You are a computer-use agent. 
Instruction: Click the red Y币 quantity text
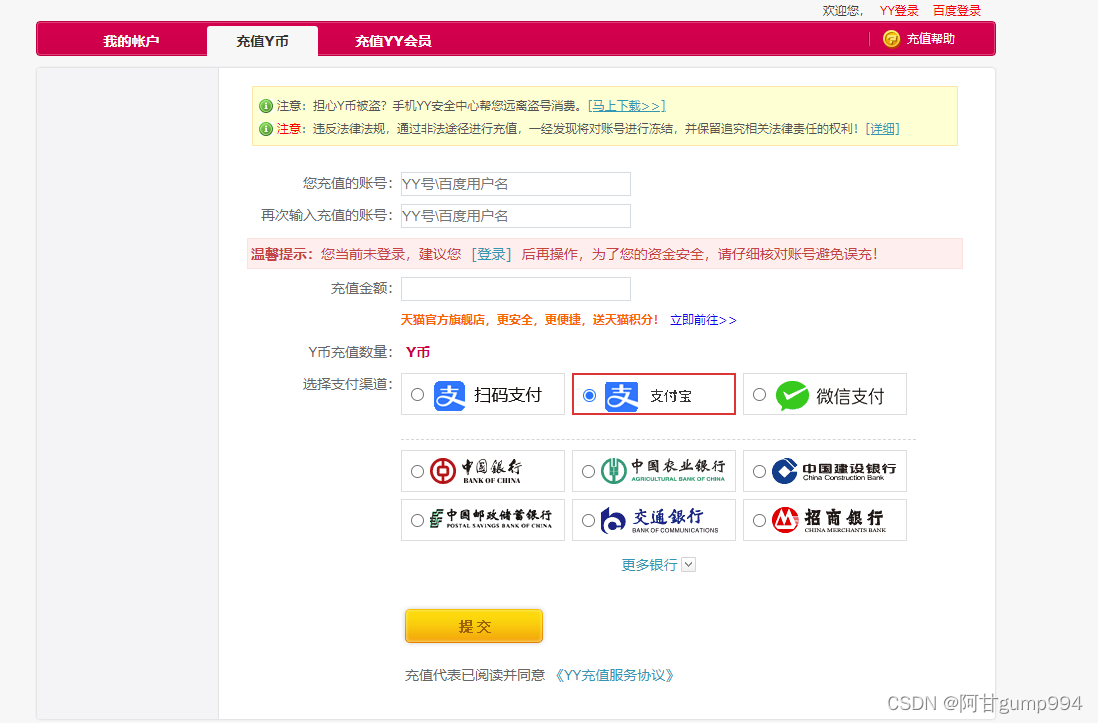(418, 352)
